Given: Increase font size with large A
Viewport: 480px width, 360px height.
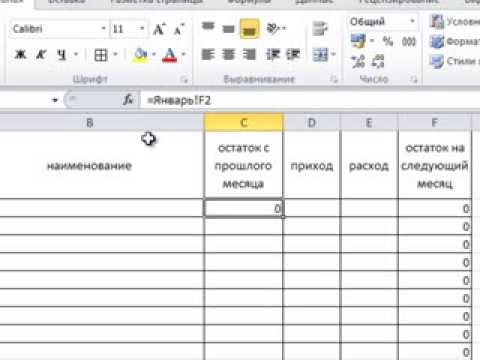Looking at the screenshot, I should tap(159, 29).
